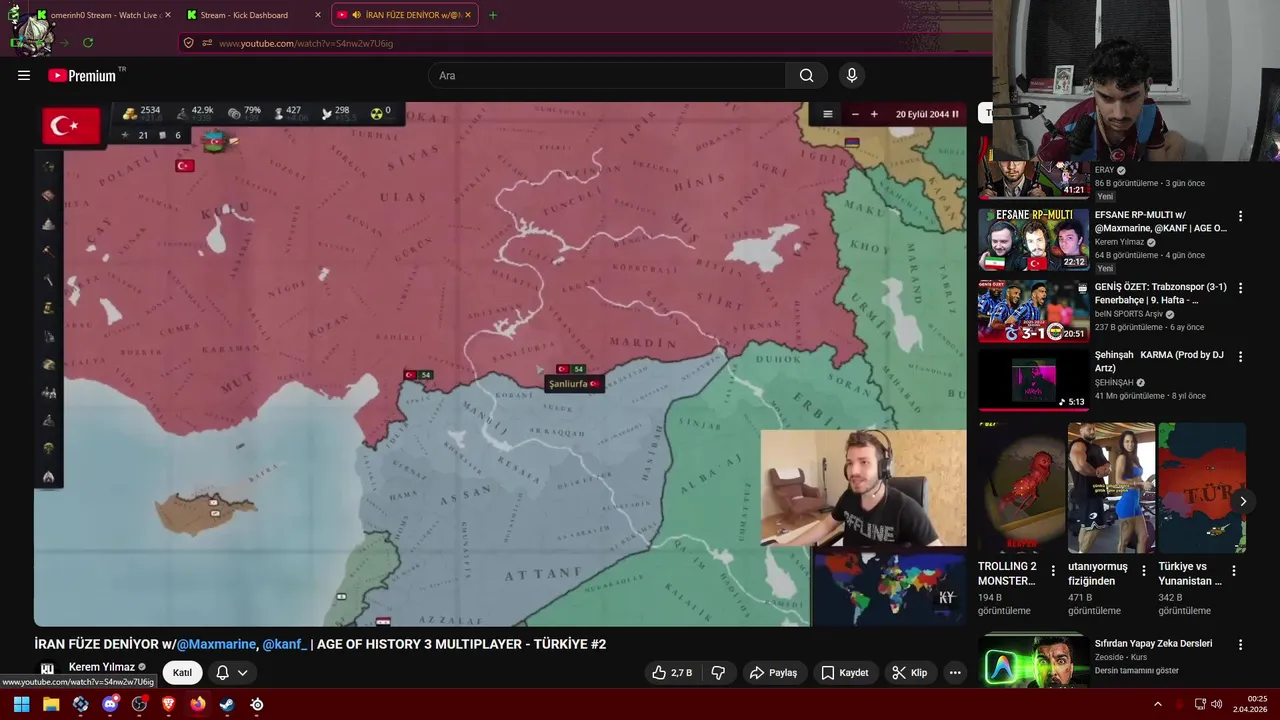The height and width of the screenshot is (720, 1280).
Task: Join channel with Katıl button
Action: pos(182,673)
